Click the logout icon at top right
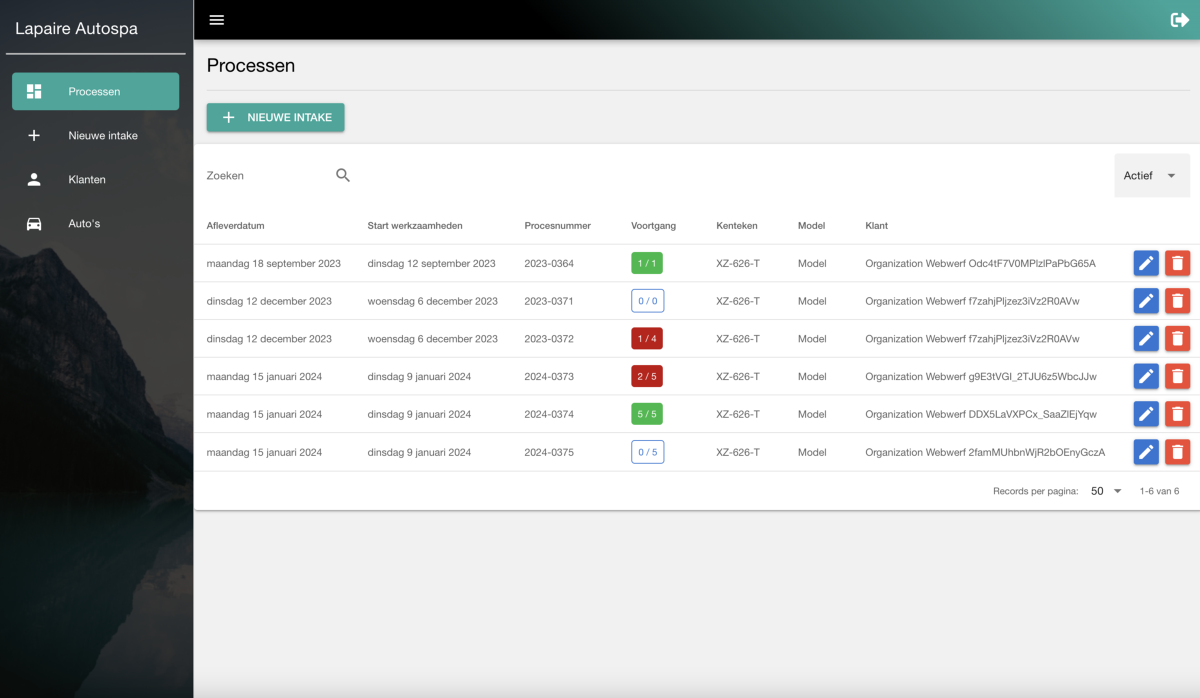The height and width of the screenshot is (698, 1200). (x=1178, y=20)
